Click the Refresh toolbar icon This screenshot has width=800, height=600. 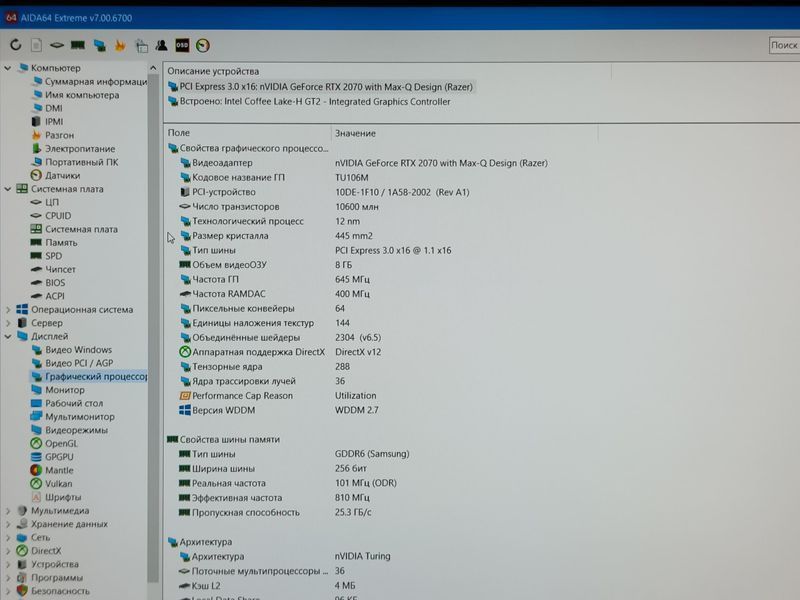tap(16, 45)
